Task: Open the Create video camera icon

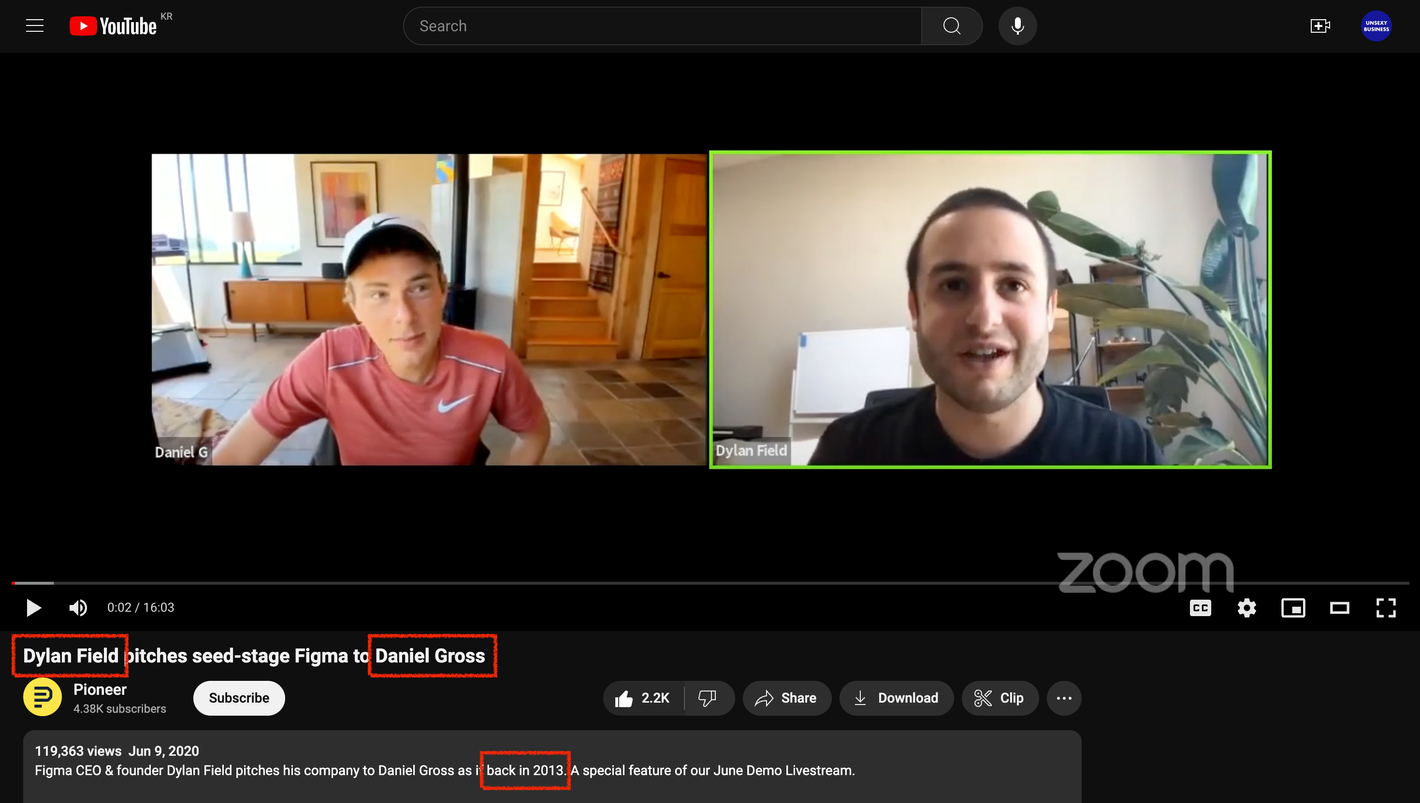Action: tap(1320, 26)
